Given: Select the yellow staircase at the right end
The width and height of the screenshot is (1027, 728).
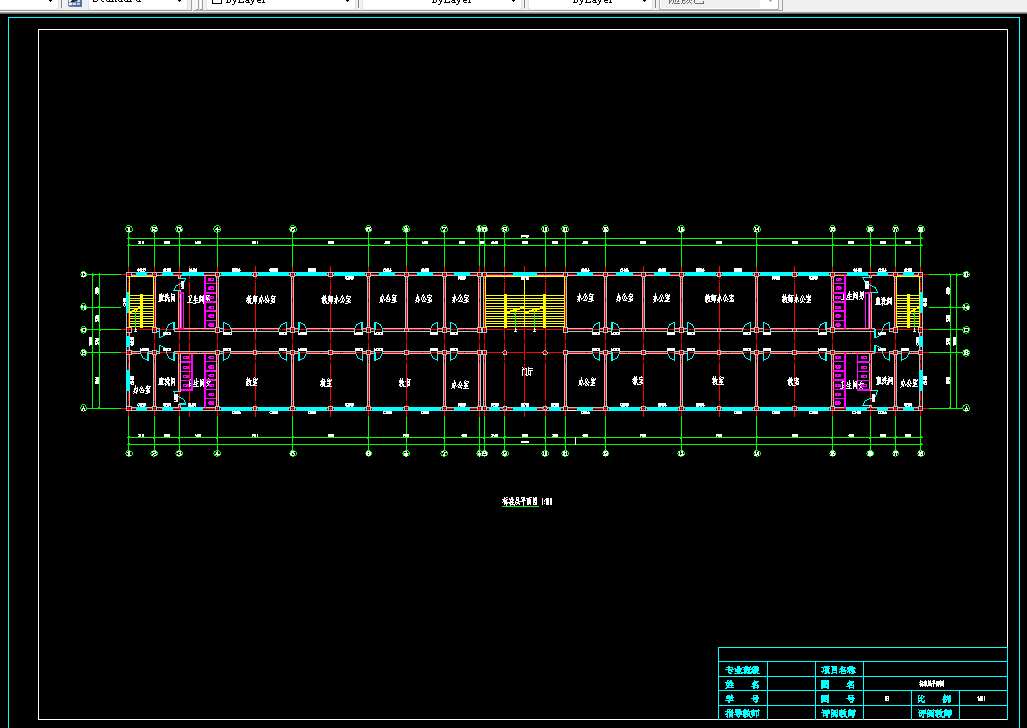Looking at the screenshot, I should point(908,302).
